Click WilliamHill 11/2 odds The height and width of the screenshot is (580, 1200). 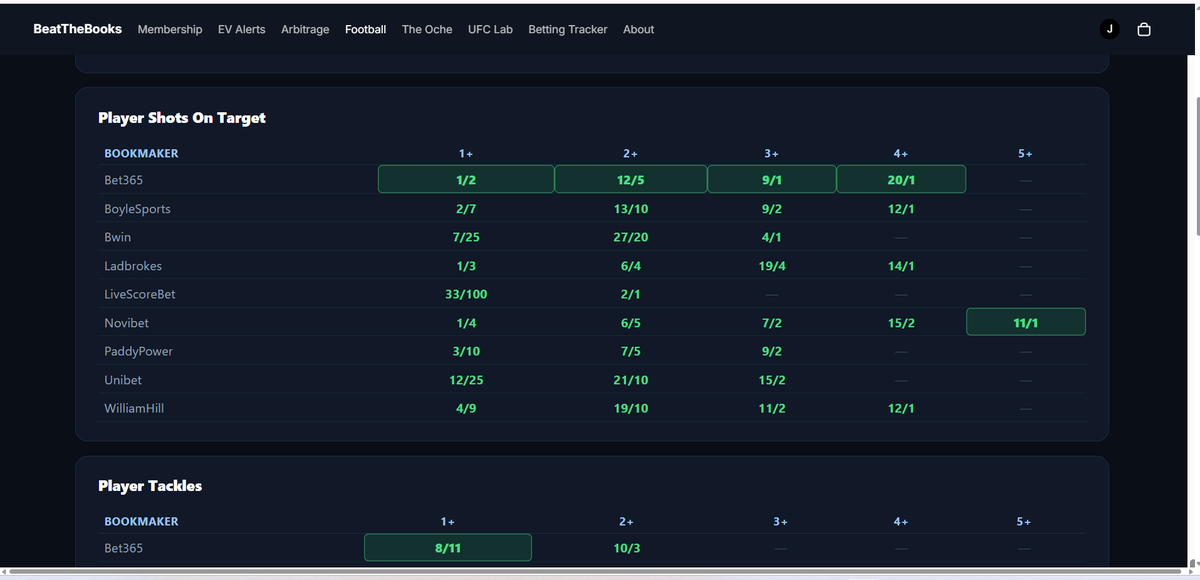(x=772, y=408)
